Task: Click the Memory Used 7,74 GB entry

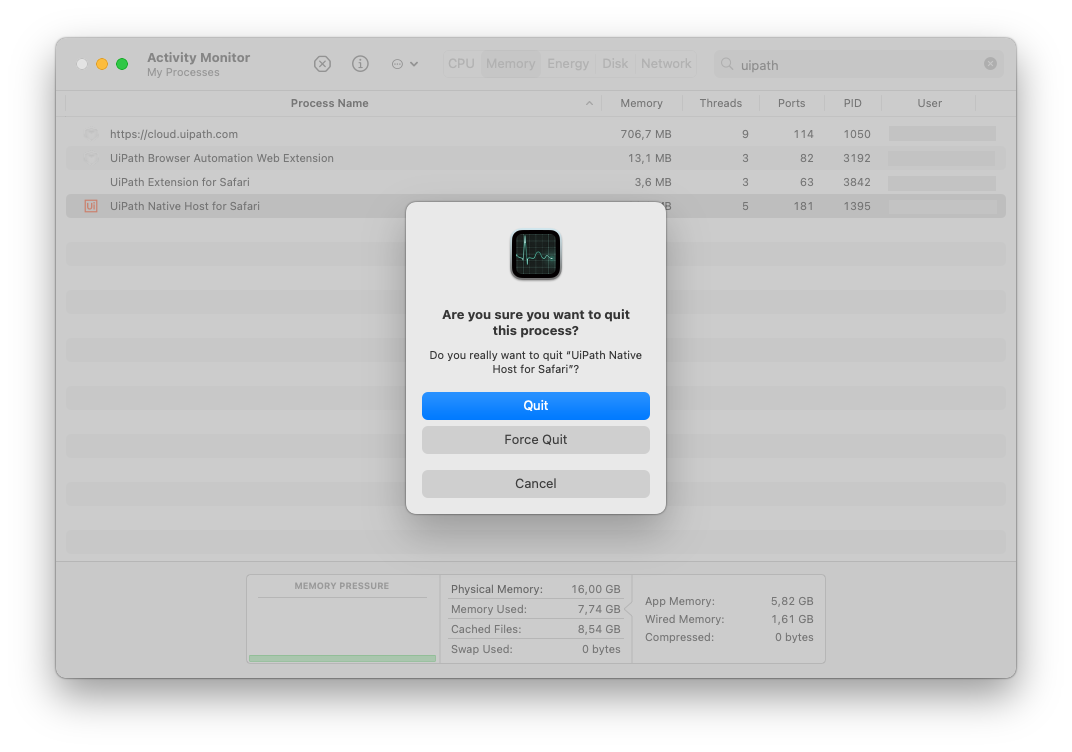Action: tap(535, 609)
